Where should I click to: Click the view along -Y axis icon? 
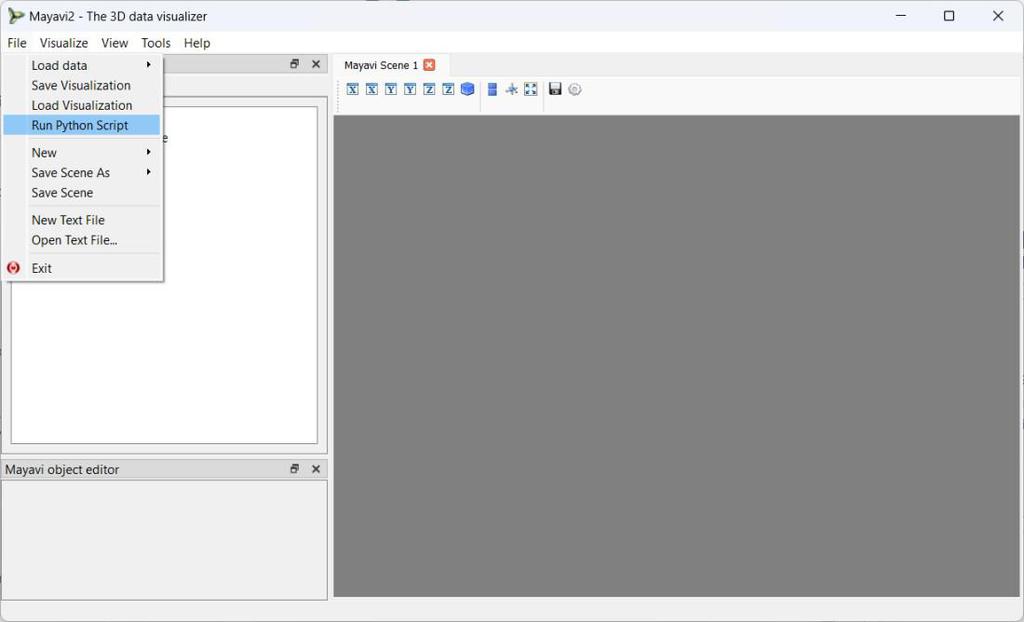tap(410, 89)
